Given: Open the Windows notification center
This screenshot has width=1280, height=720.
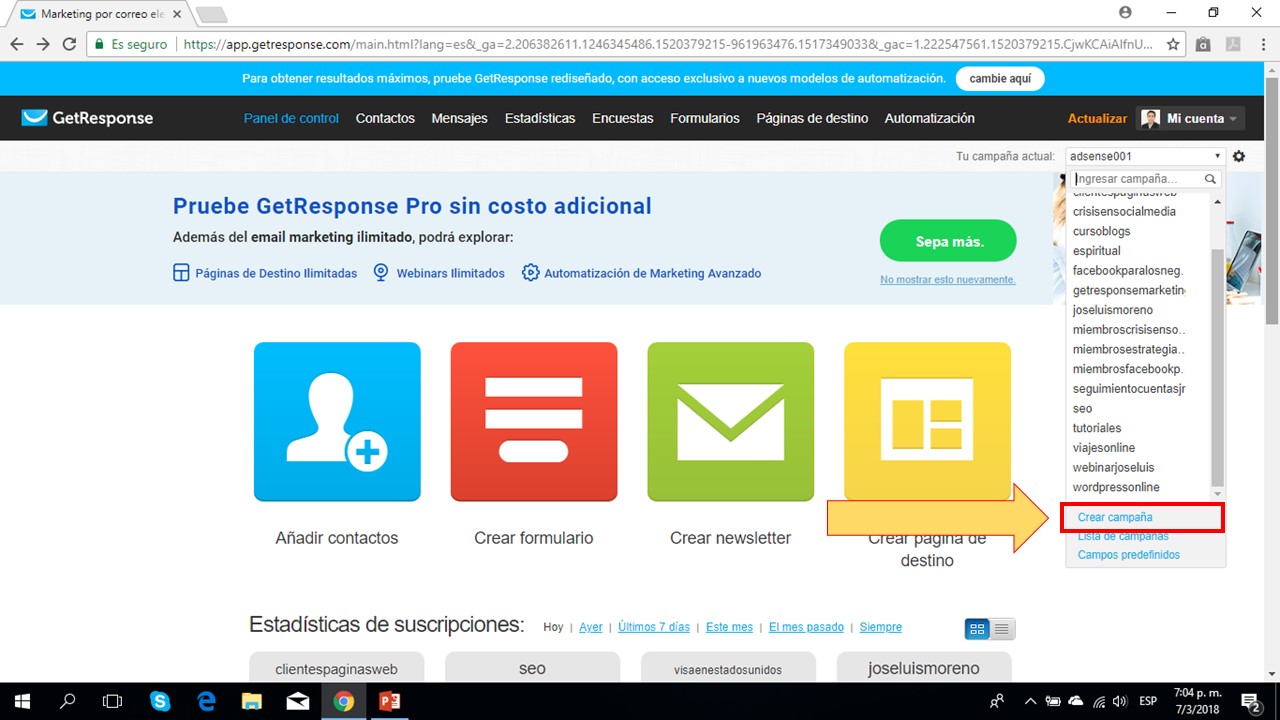Looking at the screenshot, I should (x=1250, y=701).
